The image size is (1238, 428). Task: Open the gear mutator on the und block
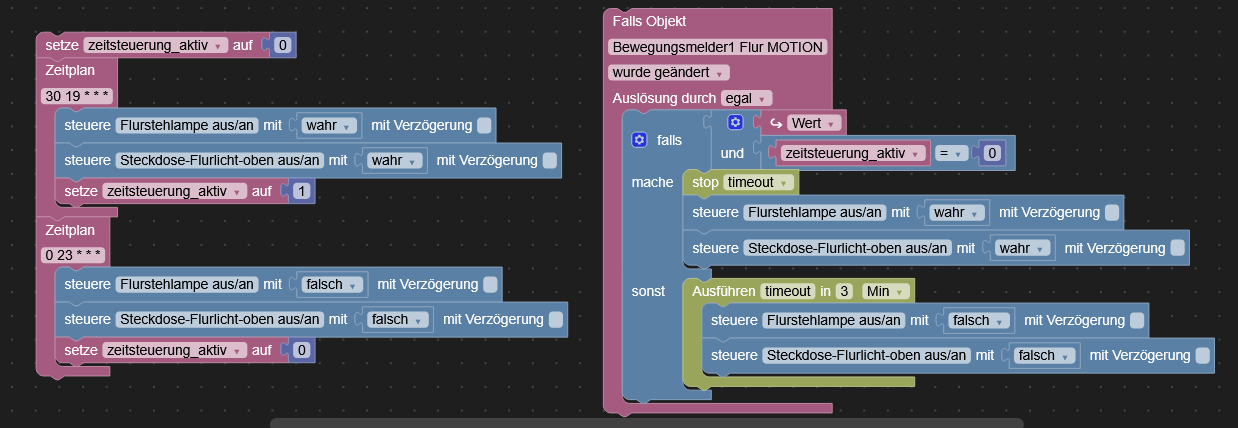[736, 122]
